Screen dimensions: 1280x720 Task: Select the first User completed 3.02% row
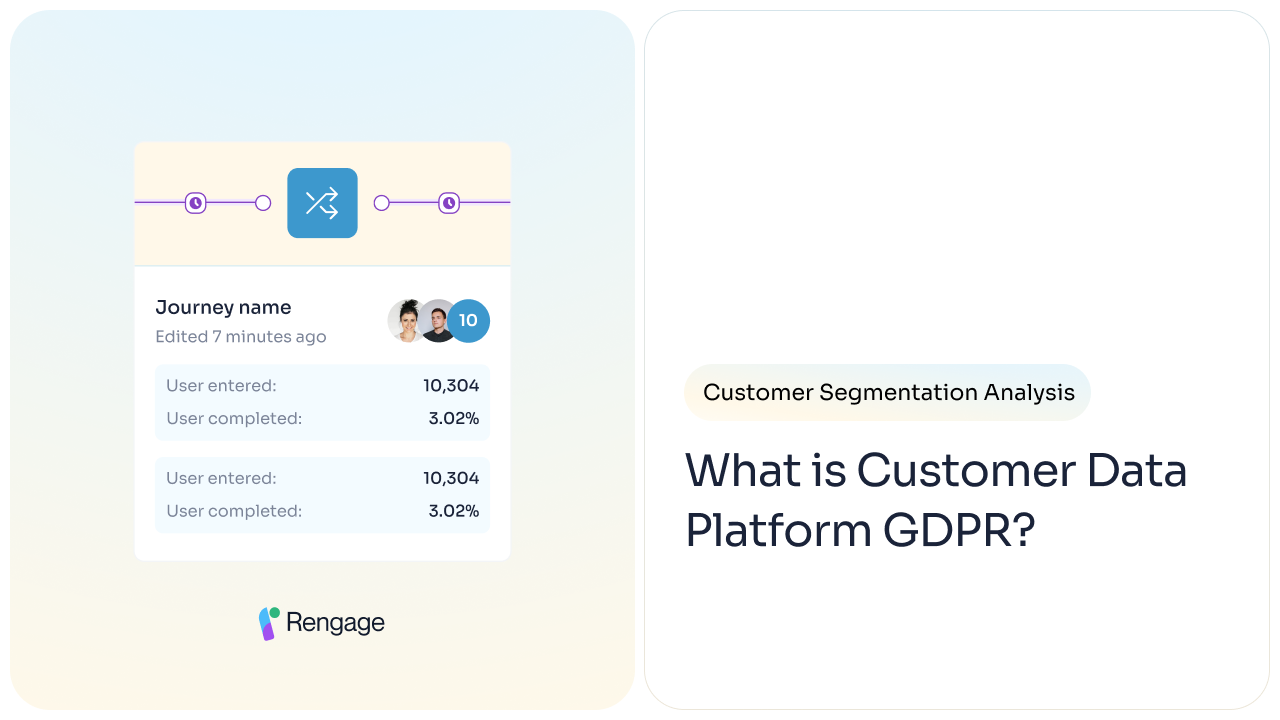(322, 418)
